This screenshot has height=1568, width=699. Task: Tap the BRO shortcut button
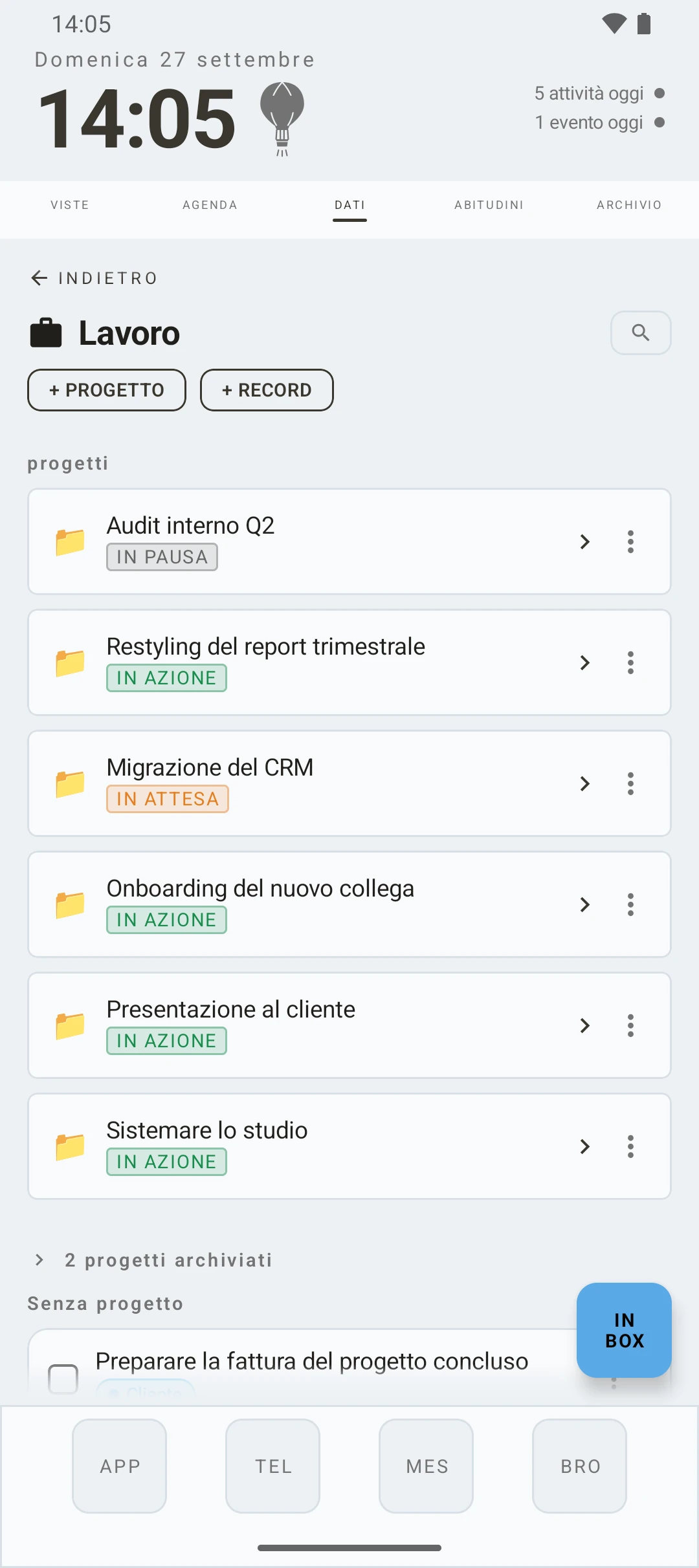[x=580, y=1466]
